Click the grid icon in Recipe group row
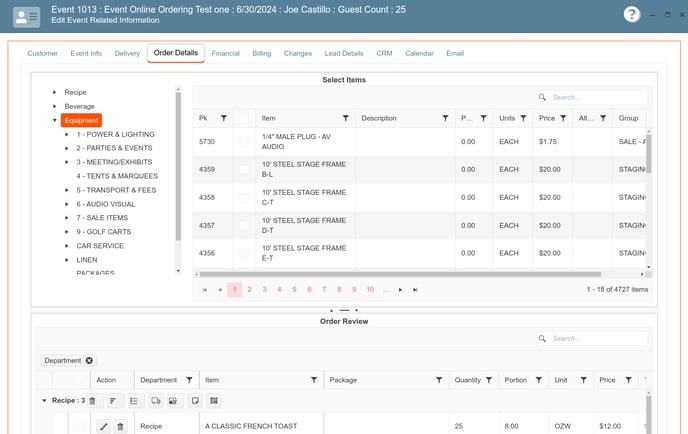 [214, 401]
